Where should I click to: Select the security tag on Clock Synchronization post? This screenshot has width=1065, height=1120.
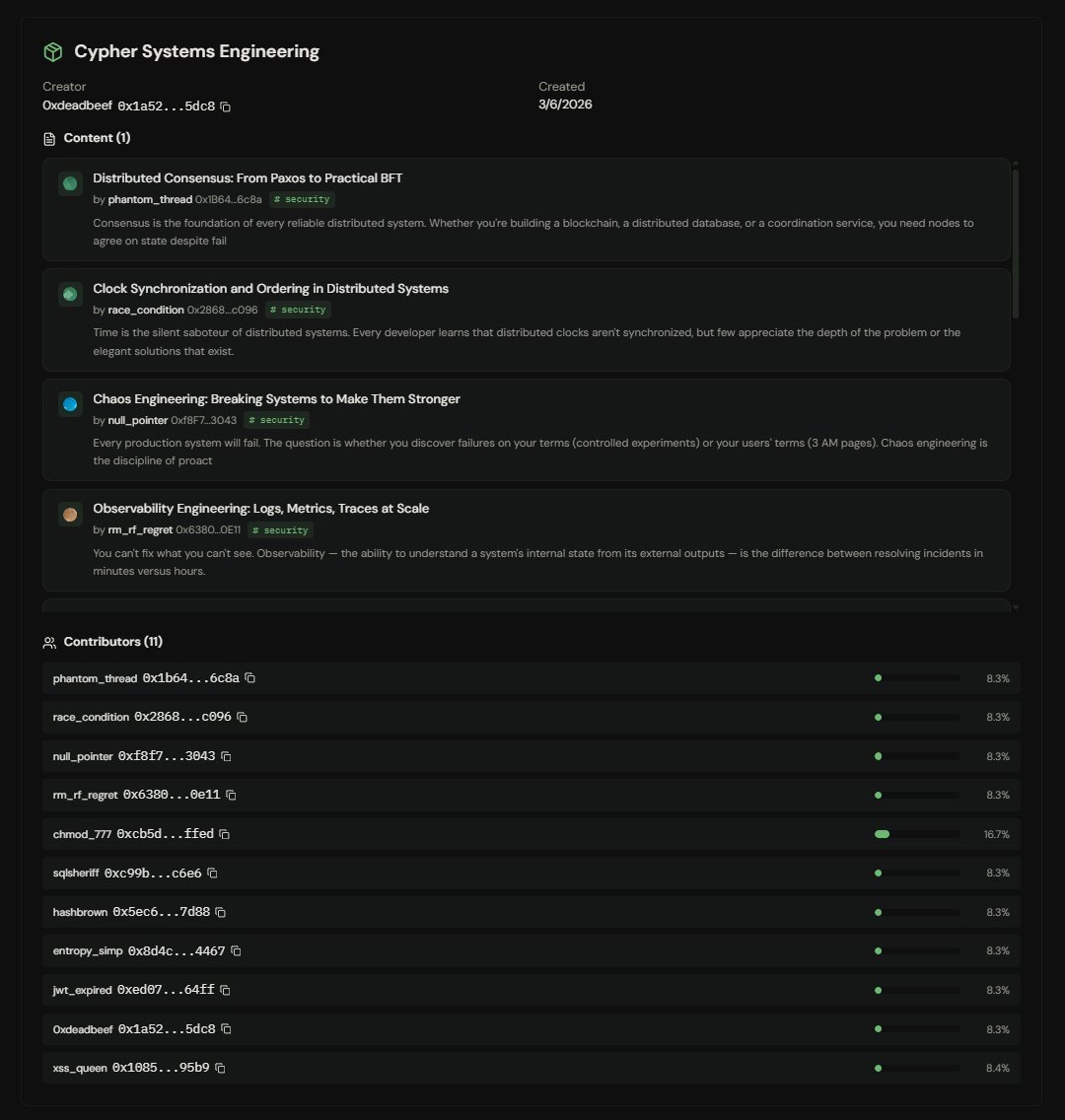298,309
